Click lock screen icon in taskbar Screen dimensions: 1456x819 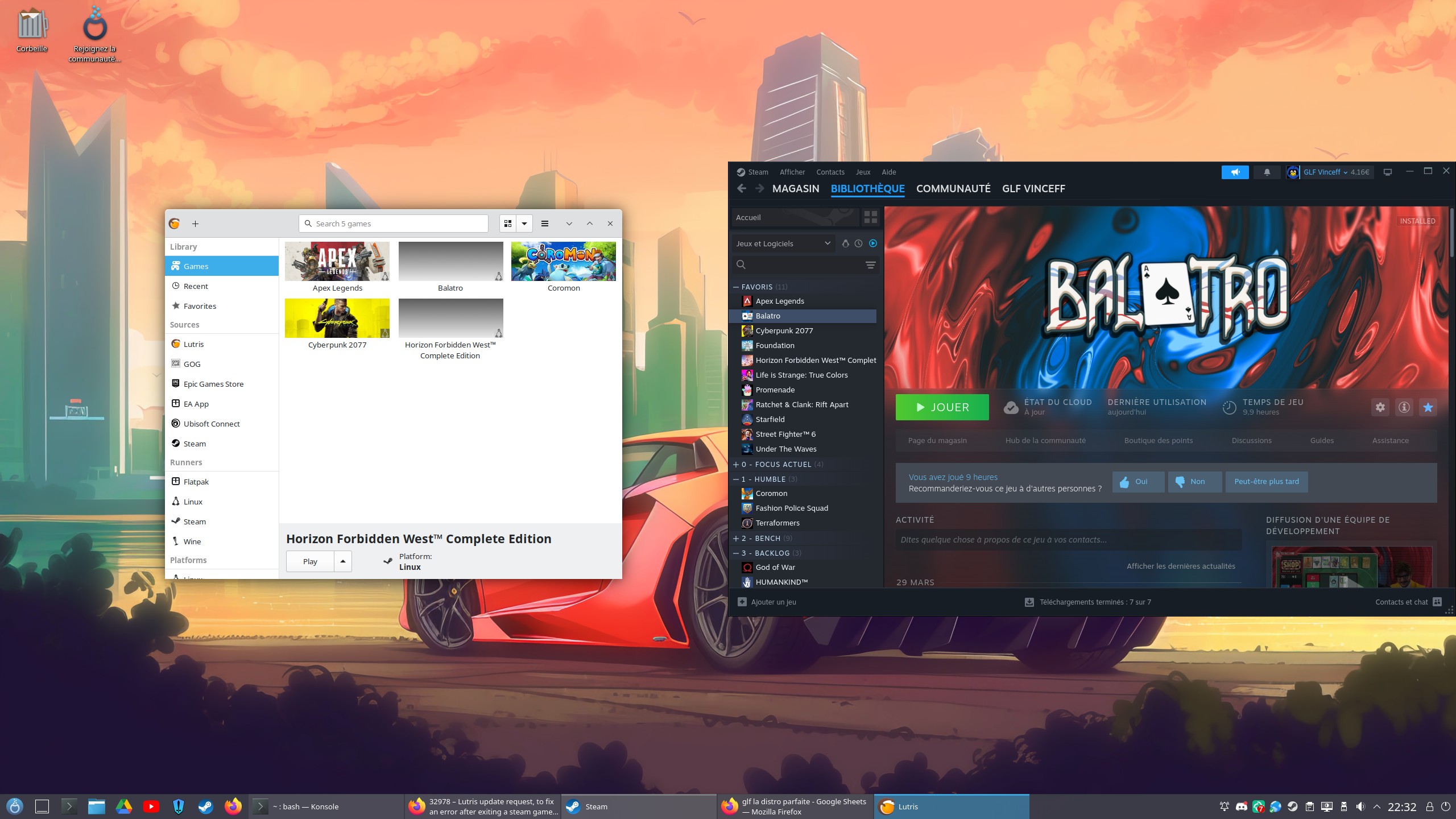(x=1429, y=806)
